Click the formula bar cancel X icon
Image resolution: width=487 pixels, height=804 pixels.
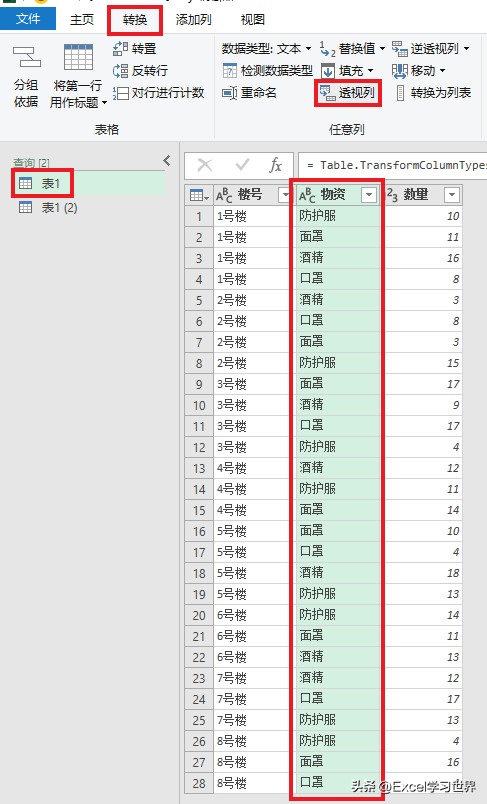[x=205, y=165]
